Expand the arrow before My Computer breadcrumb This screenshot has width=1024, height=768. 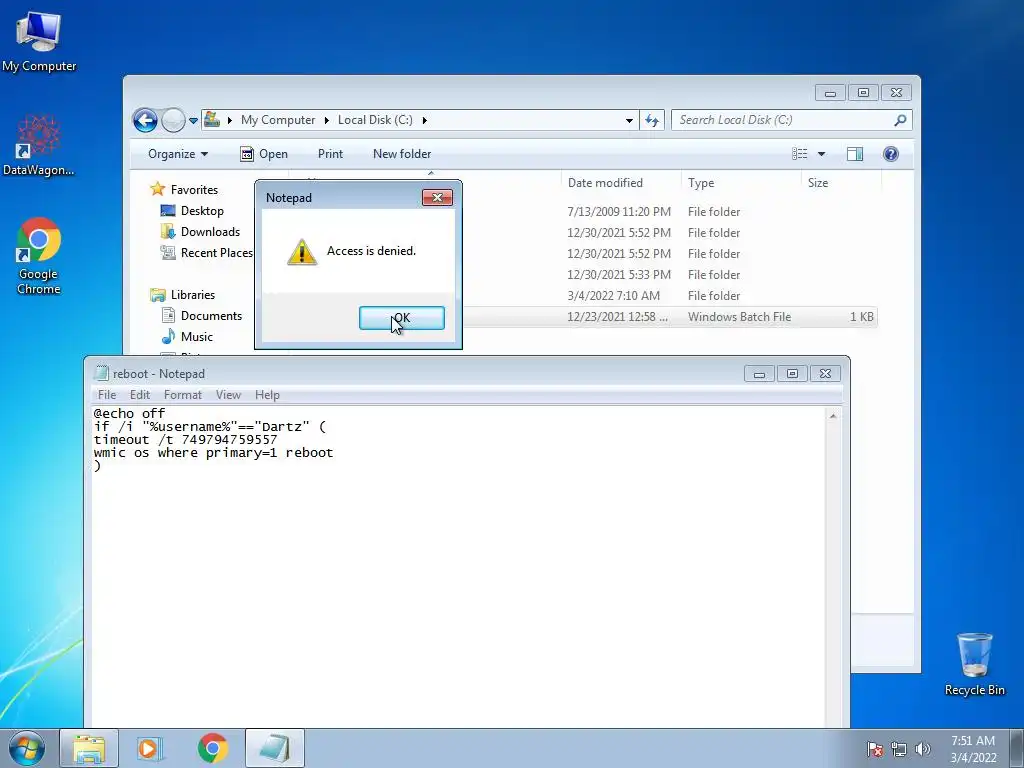point(229,120)
